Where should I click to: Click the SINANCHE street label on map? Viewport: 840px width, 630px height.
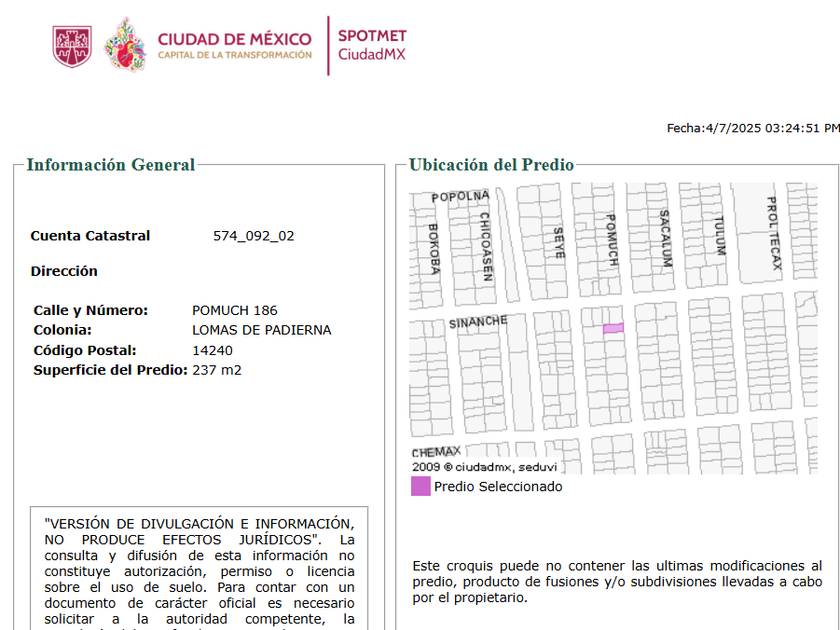(478, 322)
